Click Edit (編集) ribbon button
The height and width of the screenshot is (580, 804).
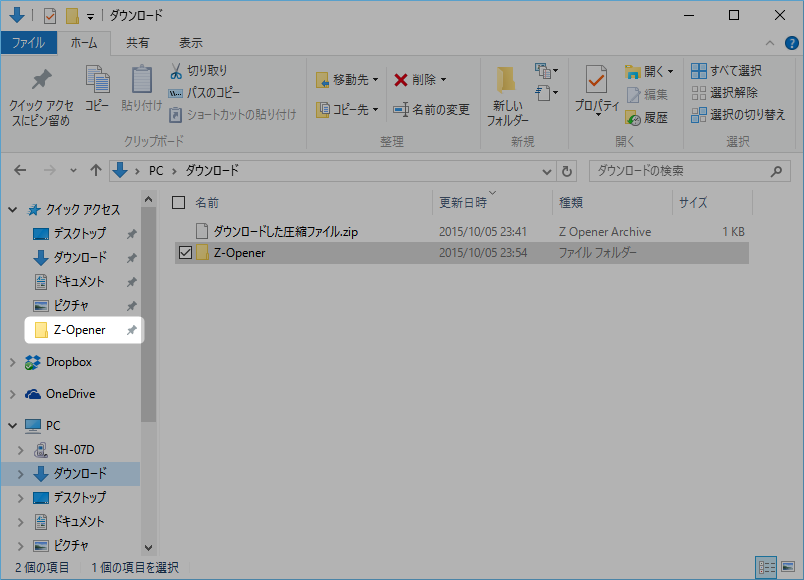click(647, 94)
